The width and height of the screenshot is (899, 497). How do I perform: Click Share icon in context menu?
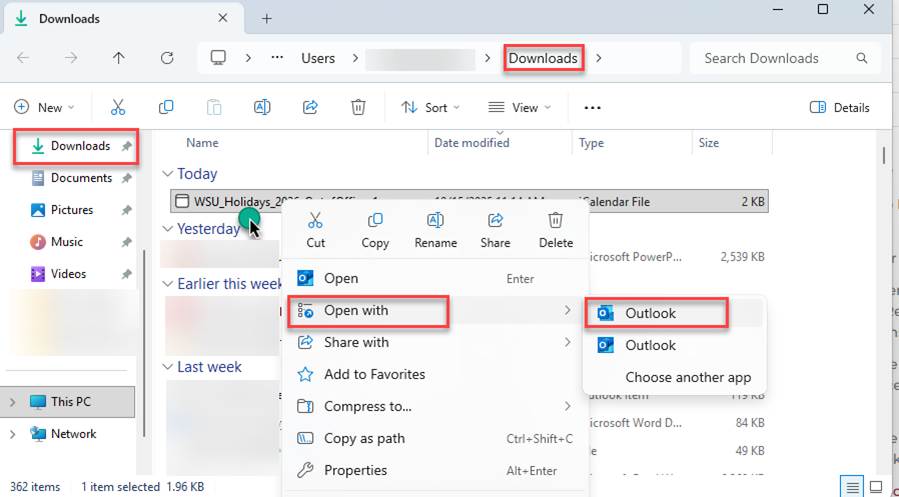[x=495, y=228]
